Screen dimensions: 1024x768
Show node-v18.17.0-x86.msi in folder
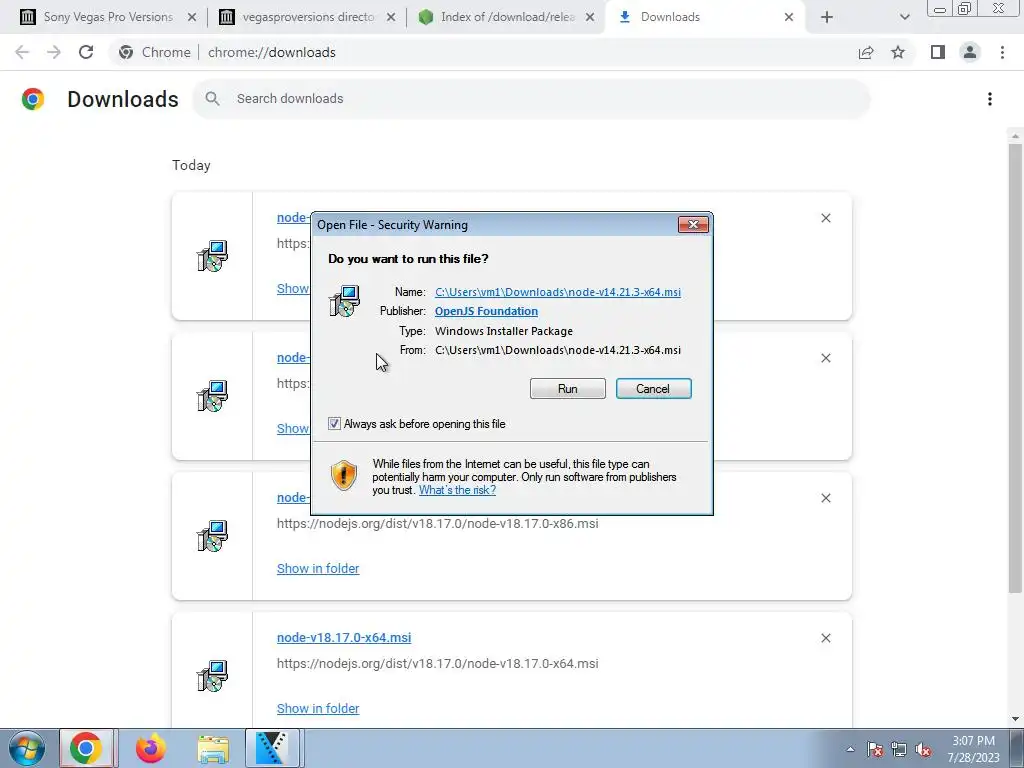(318, 569)
